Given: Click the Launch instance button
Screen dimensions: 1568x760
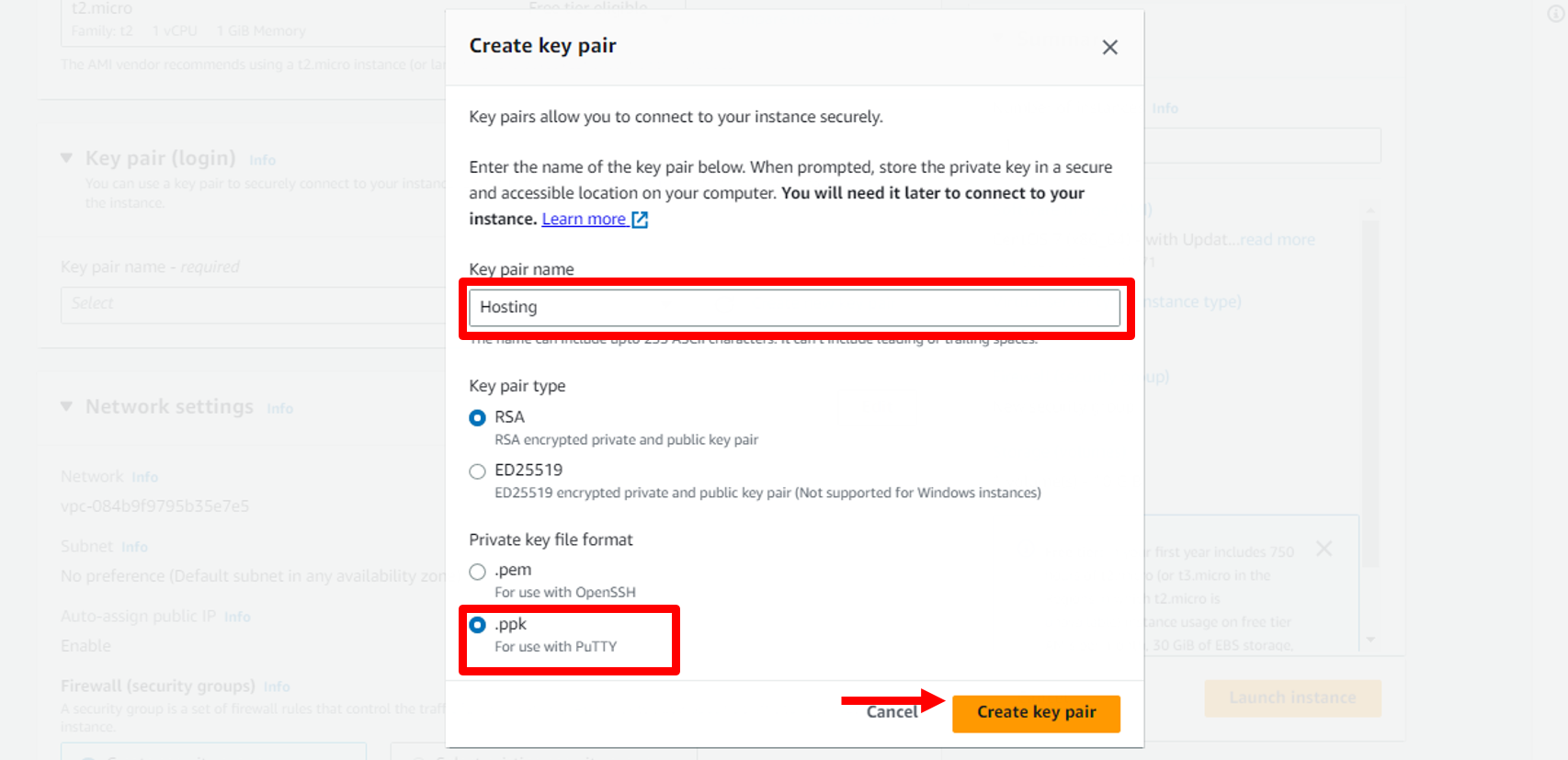Looking at the screenshot, I should [x=1292, y=698].
